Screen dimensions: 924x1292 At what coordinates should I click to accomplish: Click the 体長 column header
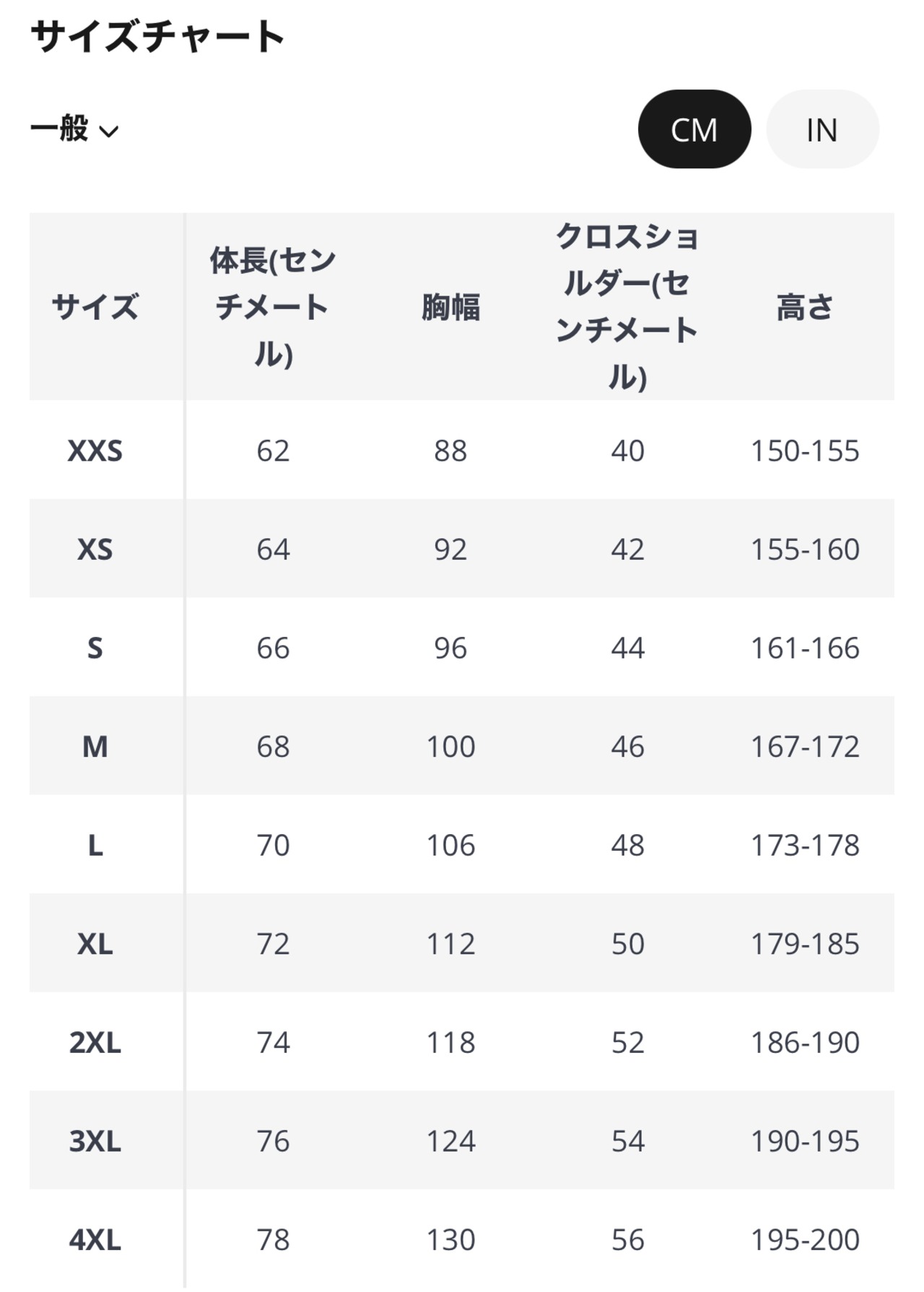pyautogui.click(x=273, y=307)
